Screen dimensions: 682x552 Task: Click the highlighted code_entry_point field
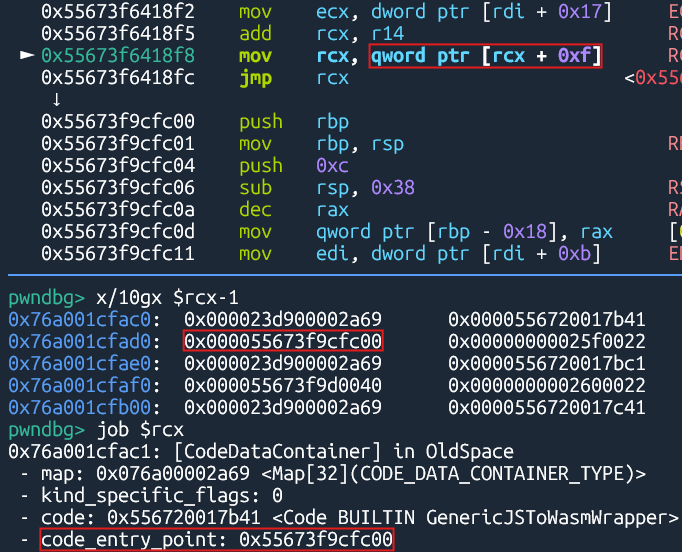tap(215, 541)
